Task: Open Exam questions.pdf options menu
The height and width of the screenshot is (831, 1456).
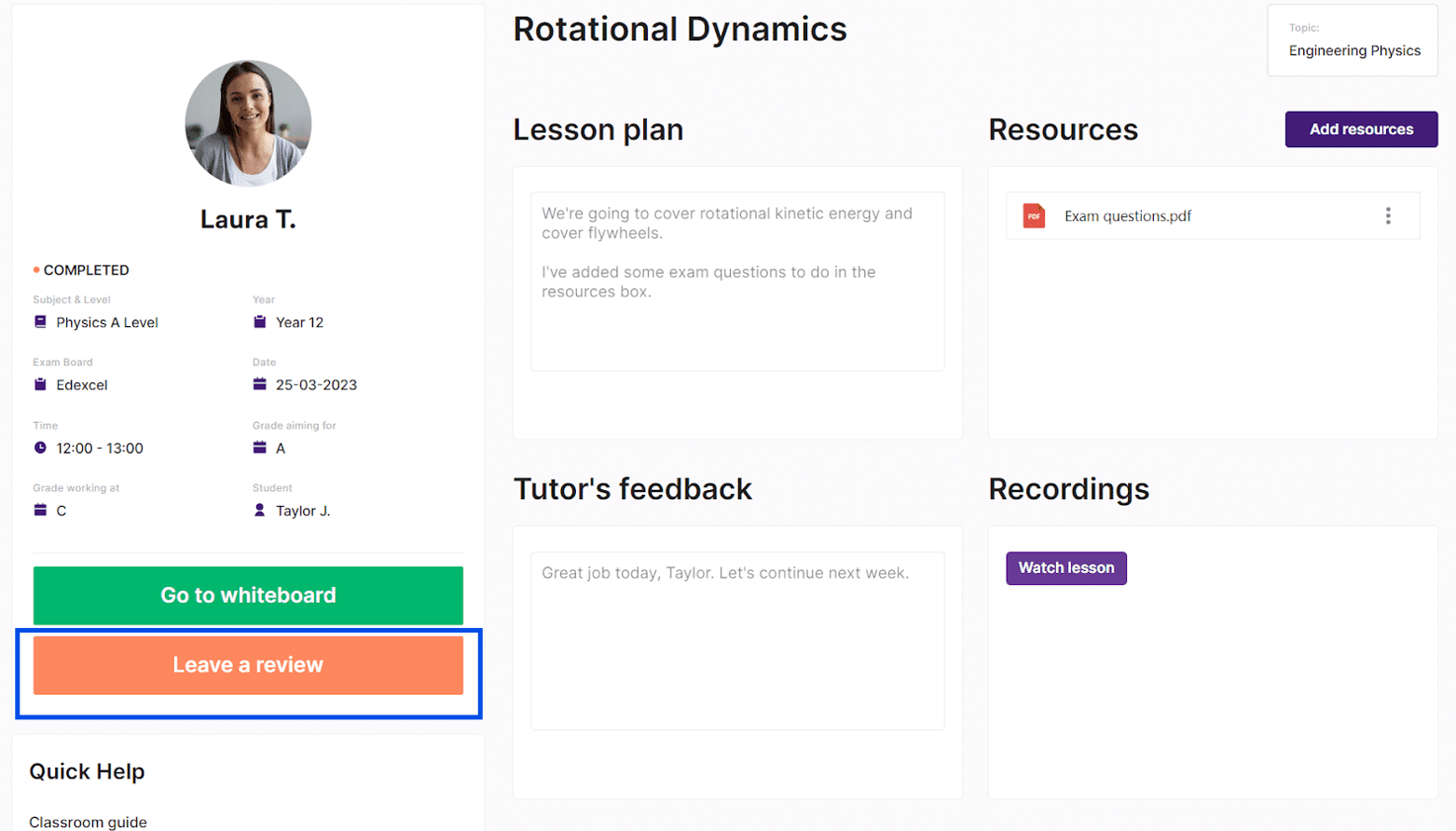Action: 1388,216
